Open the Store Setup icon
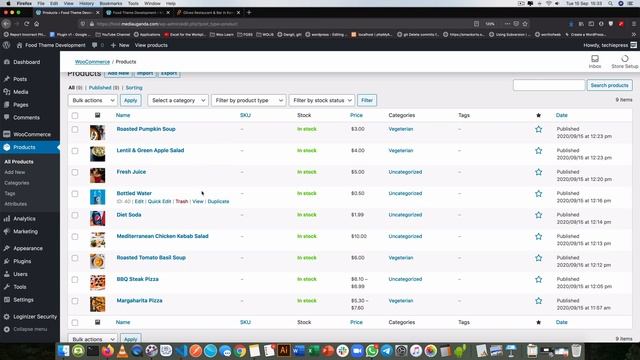 [x=624, y=62]
